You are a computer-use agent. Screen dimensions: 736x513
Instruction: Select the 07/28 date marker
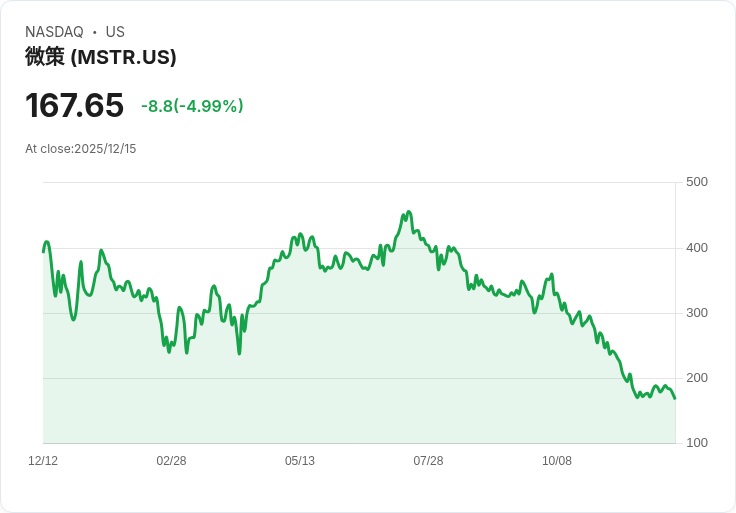click(x=428, y=461)
